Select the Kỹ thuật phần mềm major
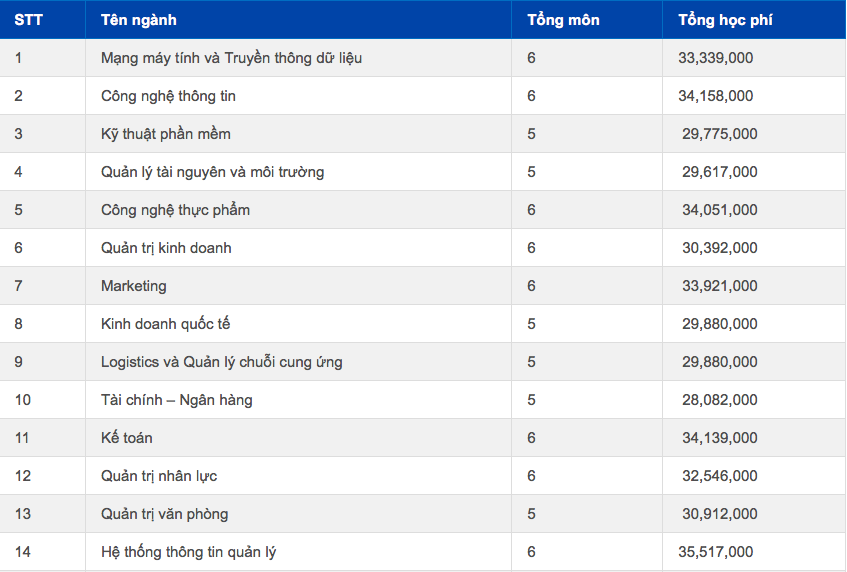 (x=166, y=134)
